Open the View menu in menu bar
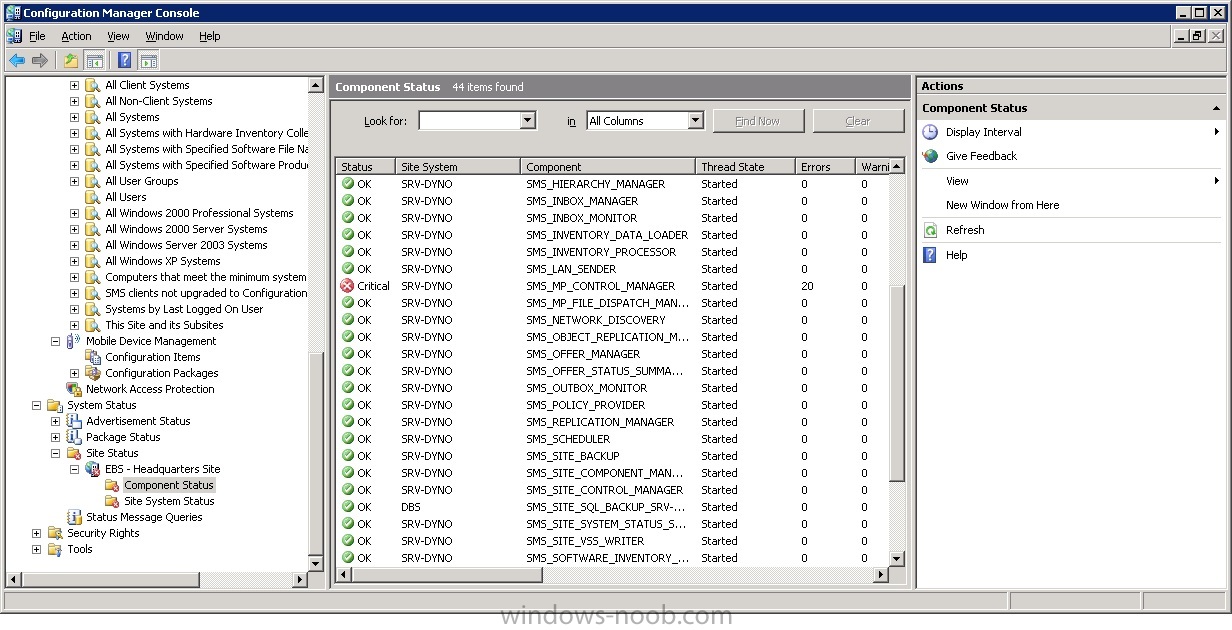1232x630 pixels. (x=118, y=36)
